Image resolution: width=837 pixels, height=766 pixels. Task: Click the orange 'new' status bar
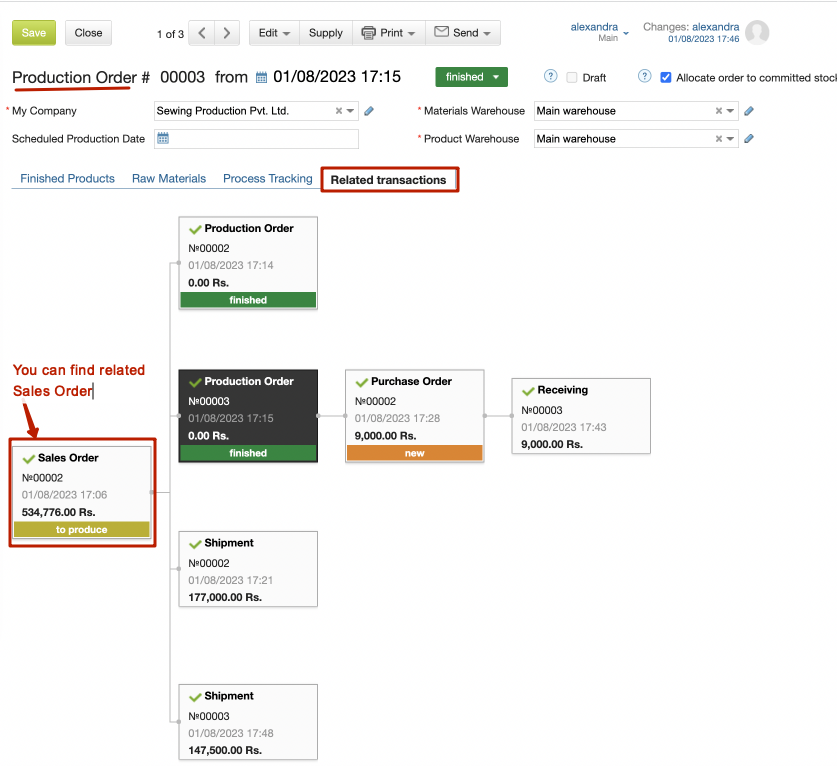pyautogui.click(x=414, y=453)
